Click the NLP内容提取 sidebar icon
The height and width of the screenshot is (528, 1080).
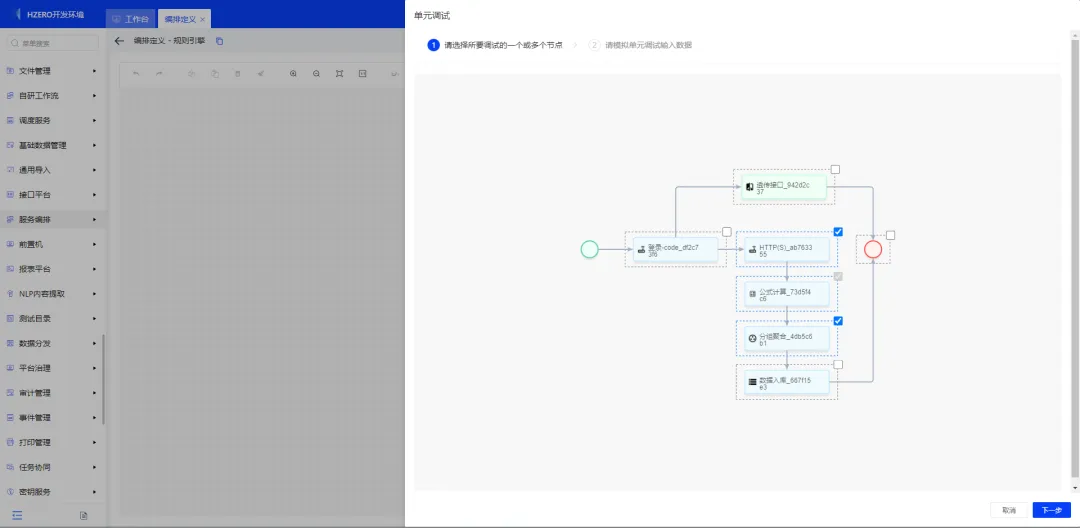coord(10,294)
